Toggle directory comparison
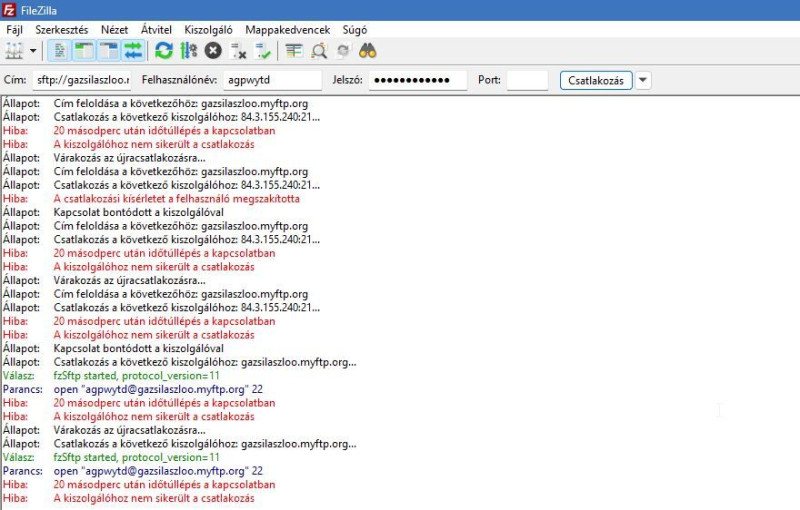This screenshot has height=510, width=800. 319,51
